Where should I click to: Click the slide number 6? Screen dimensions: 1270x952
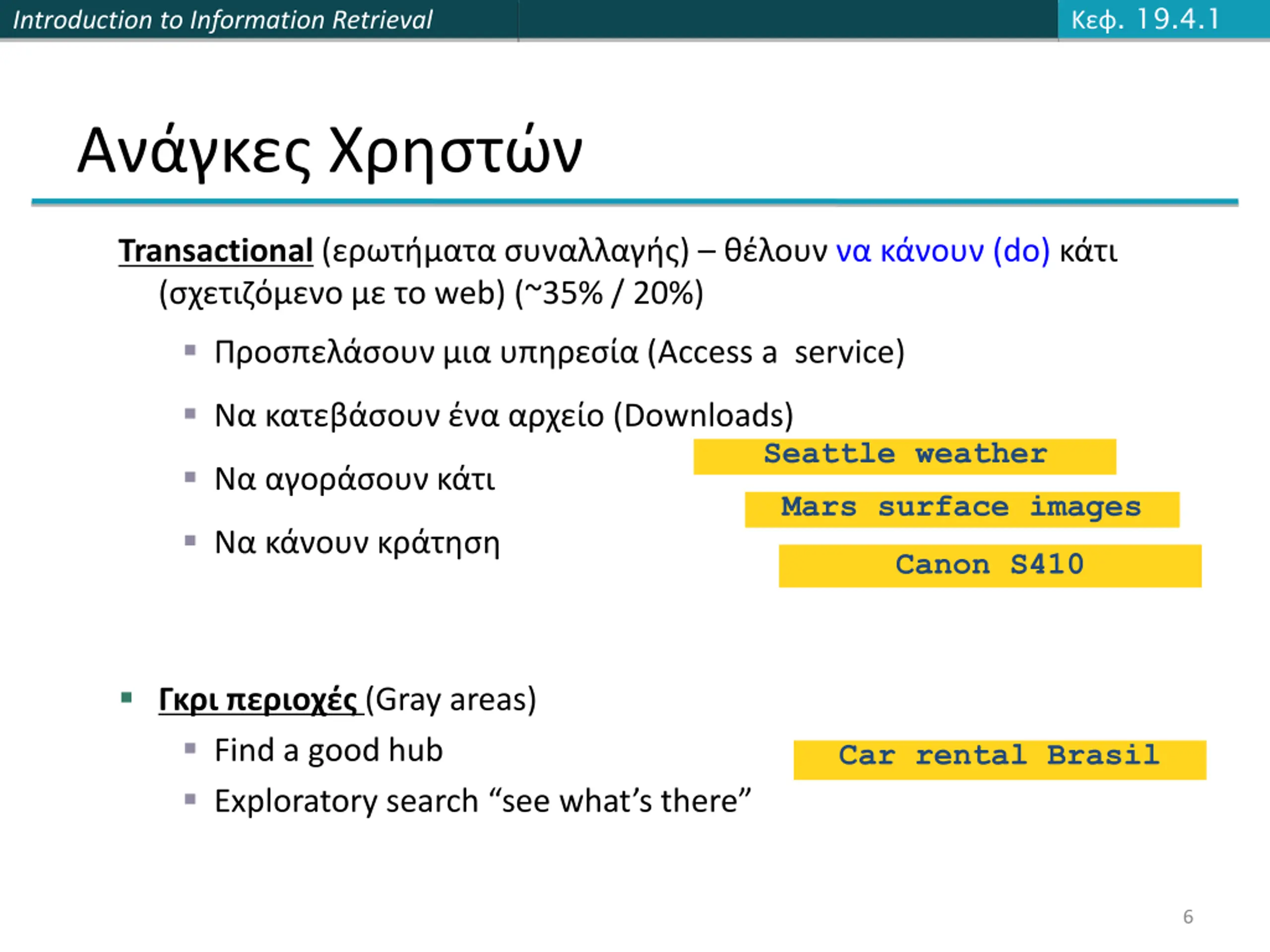coord(1188,916)
